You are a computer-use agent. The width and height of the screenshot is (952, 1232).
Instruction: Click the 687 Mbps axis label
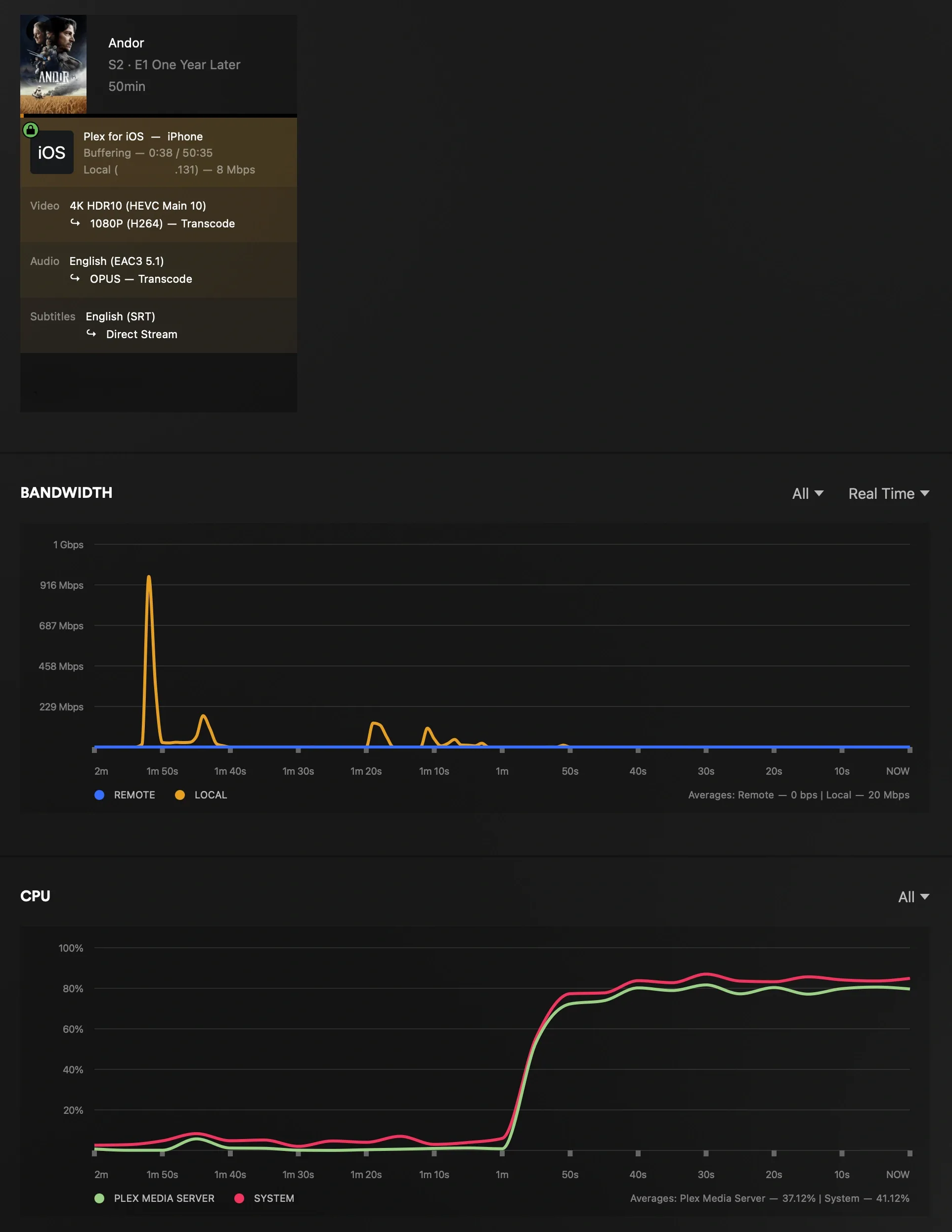pyautogui.click(x=61, y=626)
